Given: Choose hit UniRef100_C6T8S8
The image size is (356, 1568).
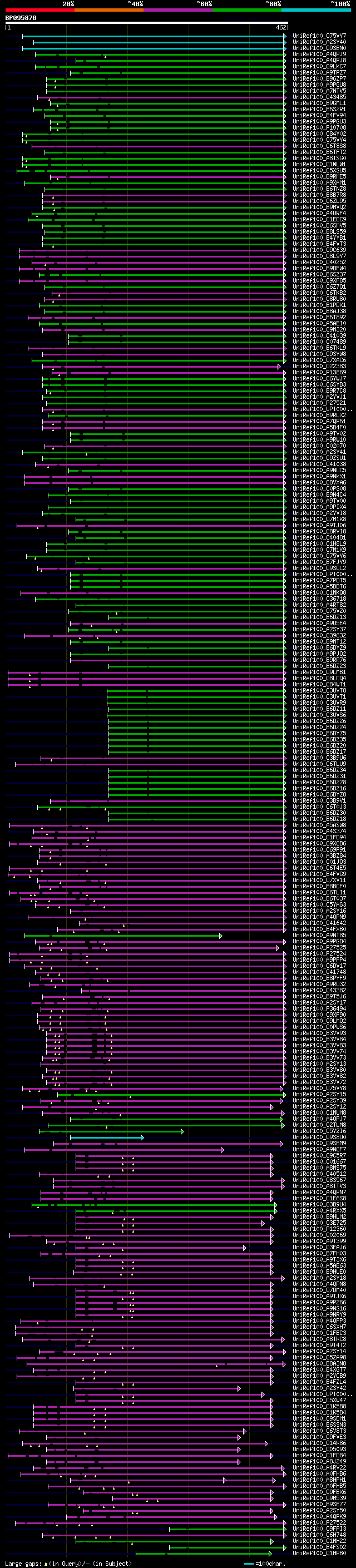Looking at the screenshot, I should tap(319, 146).
